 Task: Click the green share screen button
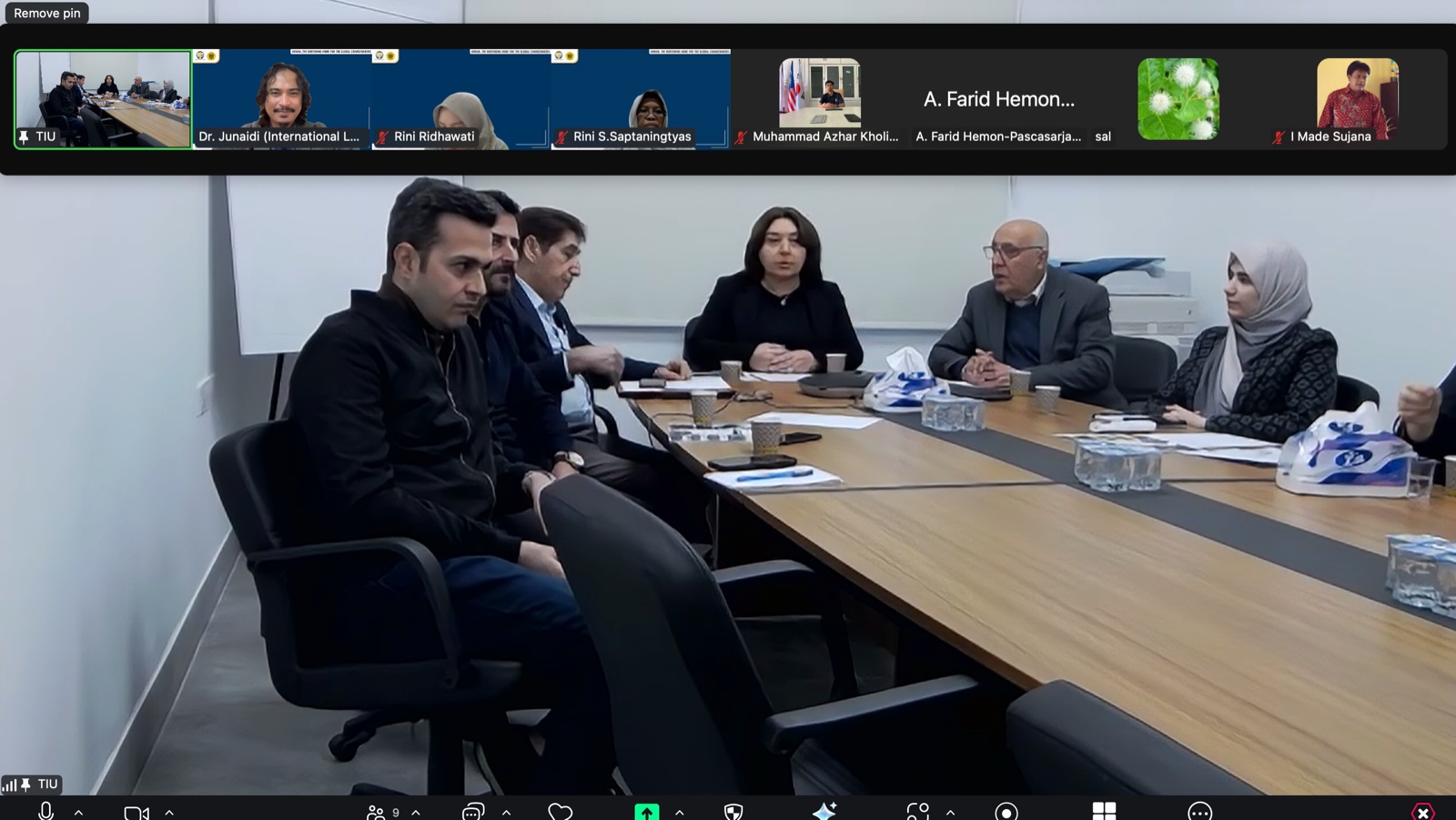(x=646, y=812)
